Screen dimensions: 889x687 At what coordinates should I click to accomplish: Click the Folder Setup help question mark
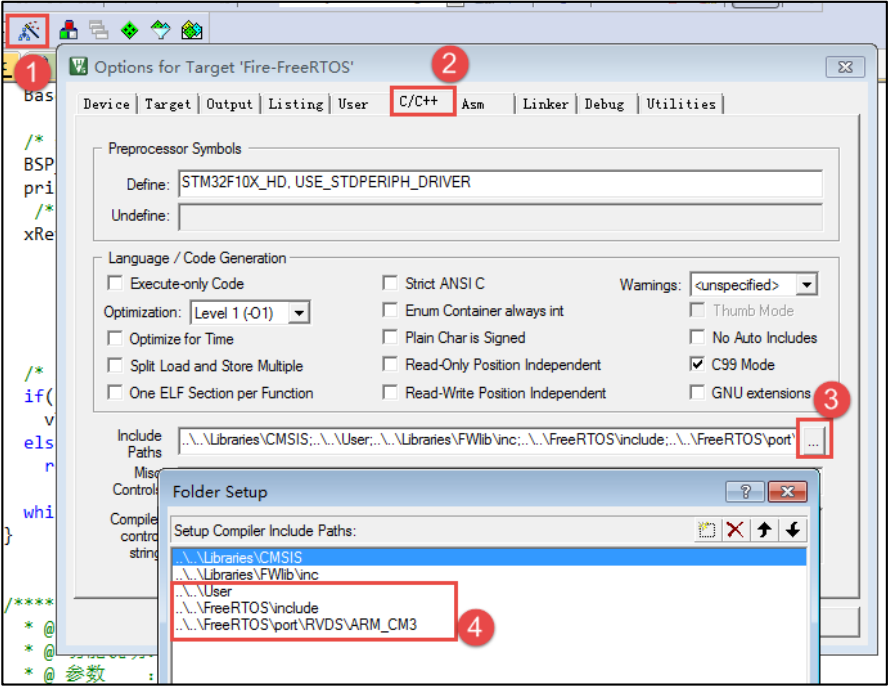tap(746, 491)
